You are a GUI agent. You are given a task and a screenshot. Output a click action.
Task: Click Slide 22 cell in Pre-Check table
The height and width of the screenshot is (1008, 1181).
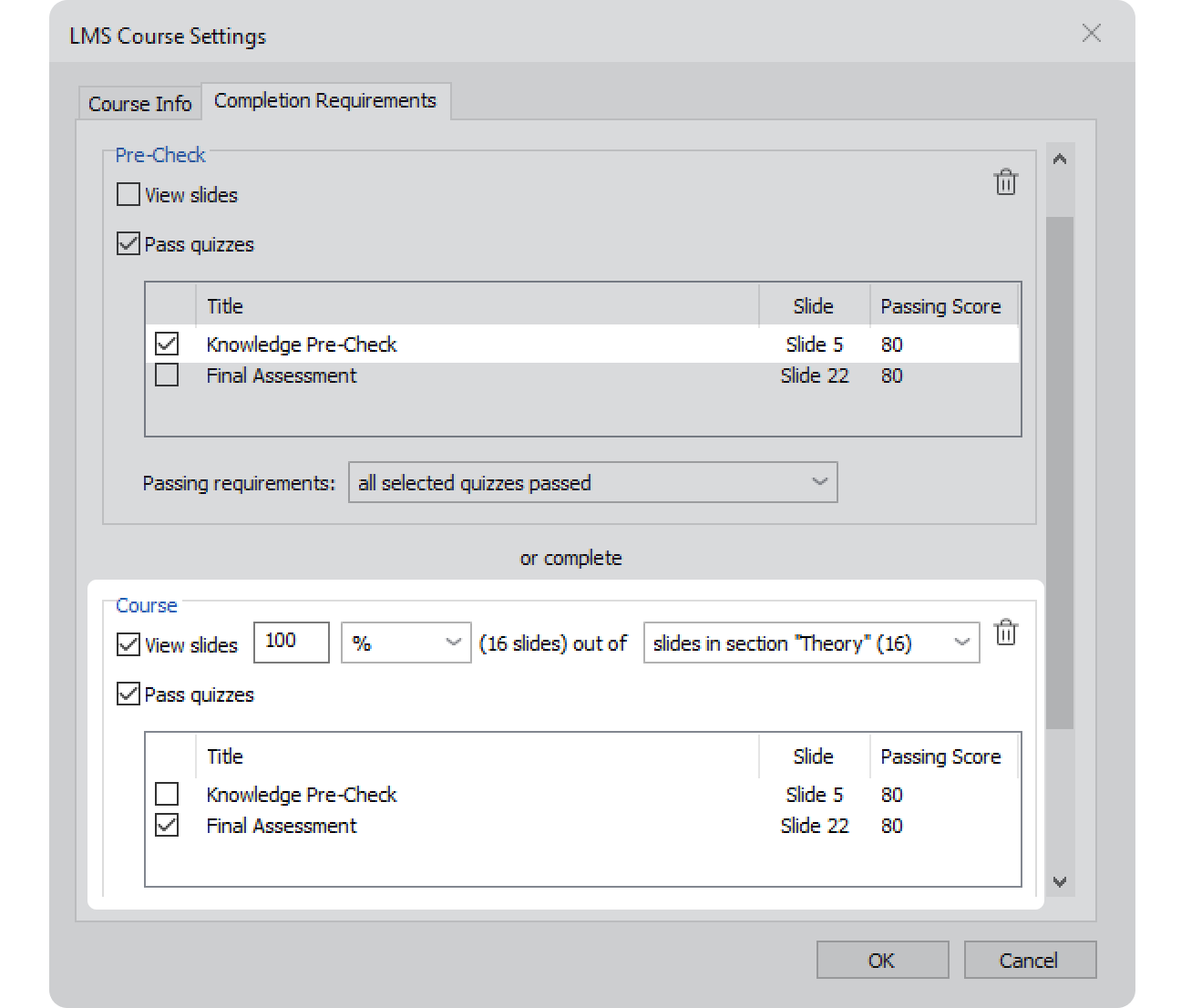815,375
